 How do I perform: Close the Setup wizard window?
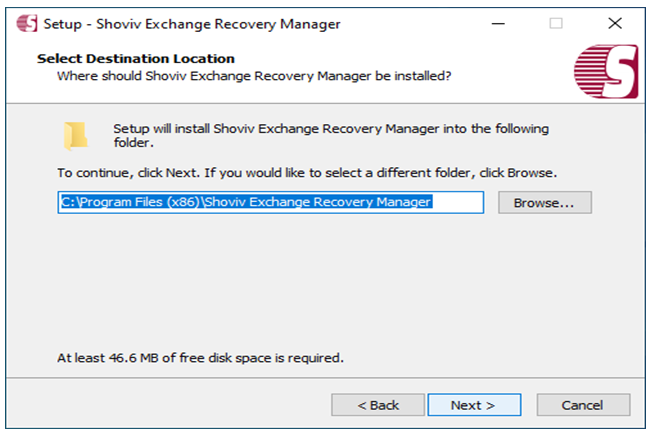[615, 24]
